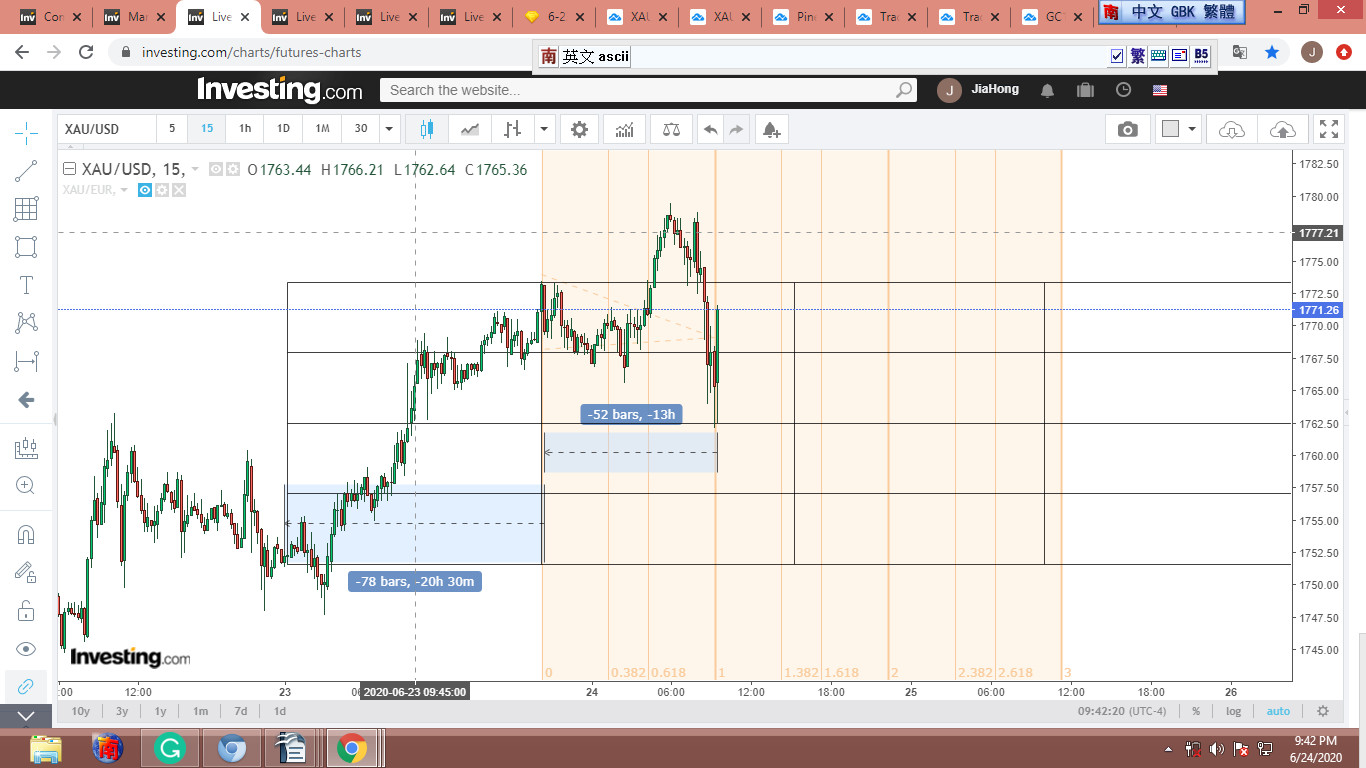The width and height of the screenshot is (1366, 768).
Task: Create a price alert with bell-plus
Action: 771,129
